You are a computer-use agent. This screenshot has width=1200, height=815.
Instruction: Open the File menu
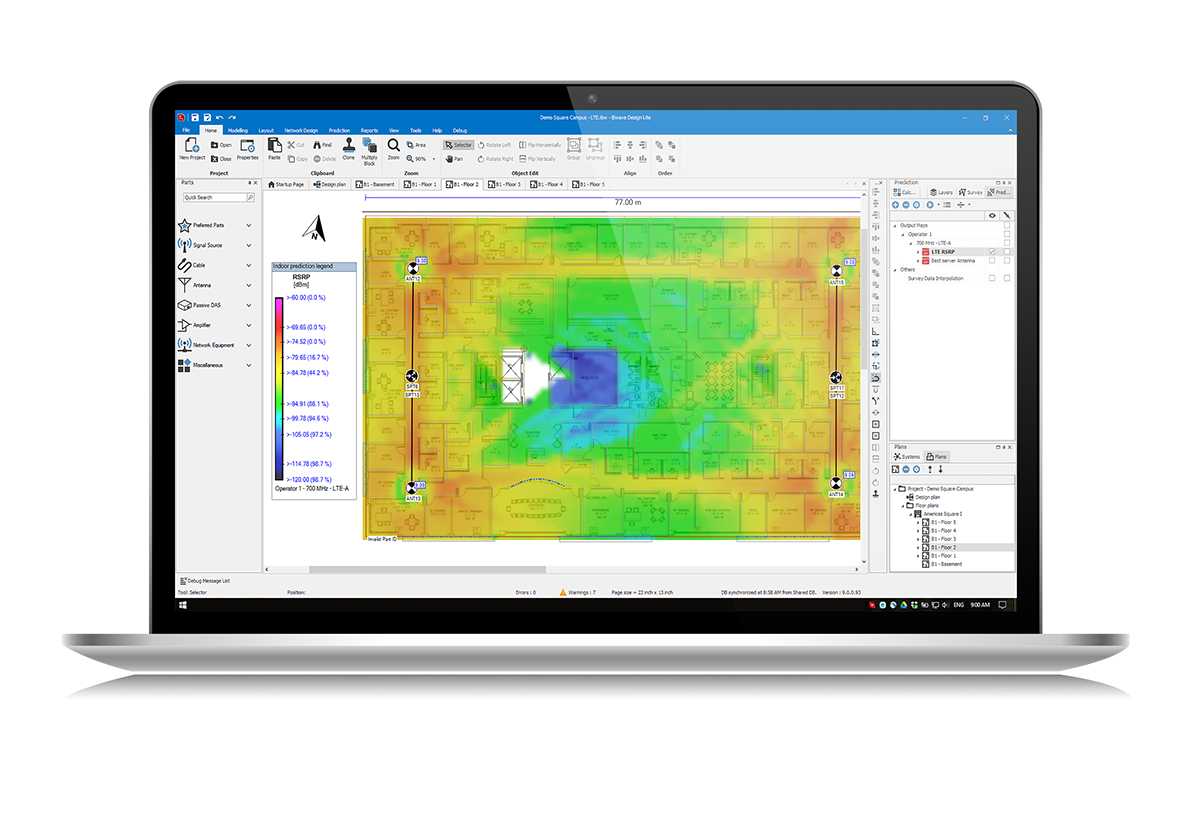(x=186, y=130)
